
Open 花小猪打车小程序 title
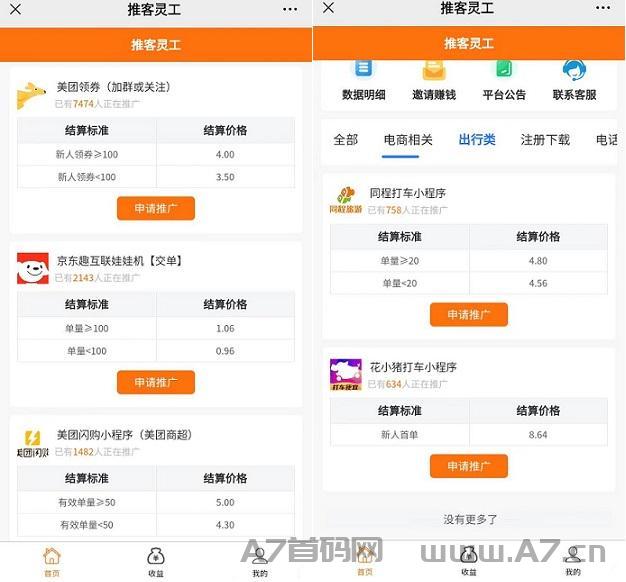click(413, 367)
